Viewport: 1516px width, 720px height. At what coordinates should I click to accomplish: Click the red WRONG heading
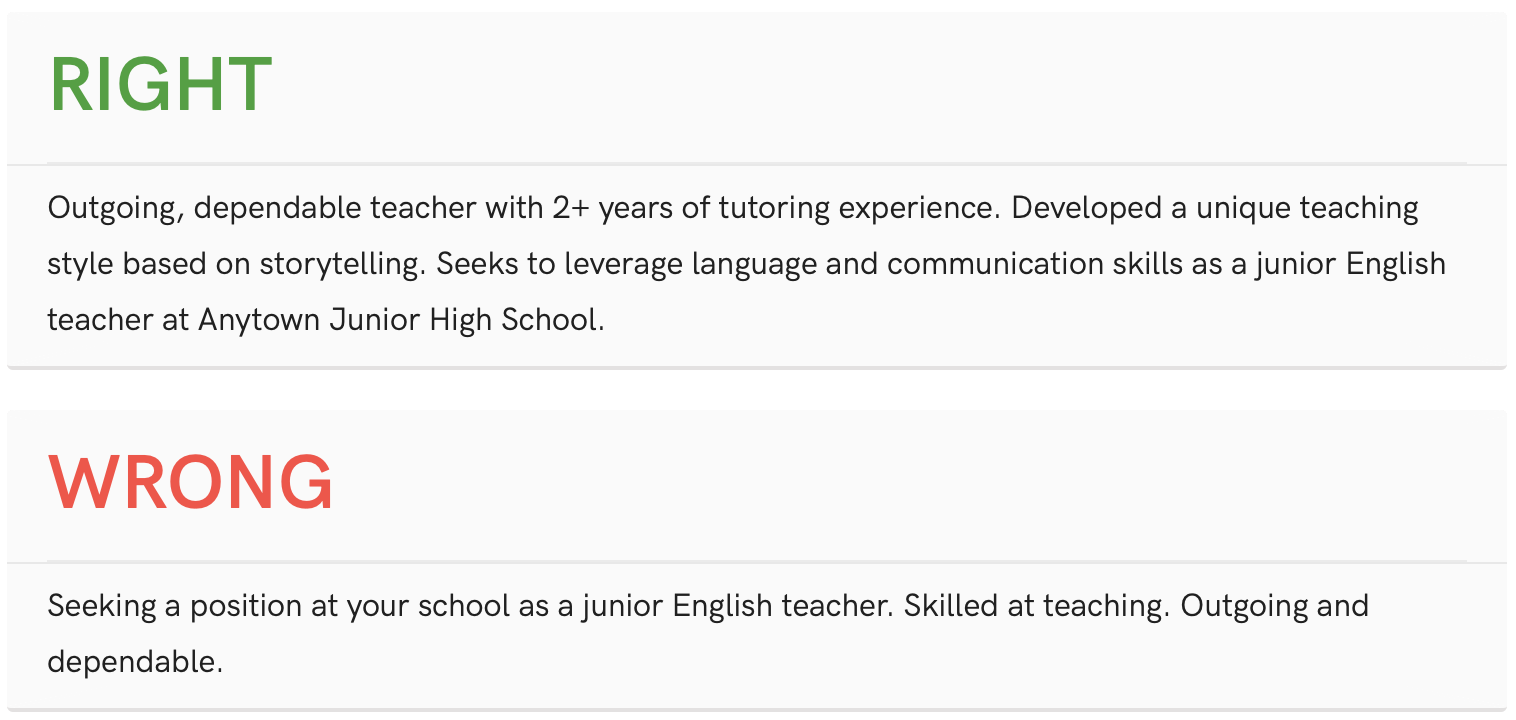coord(190,484)
